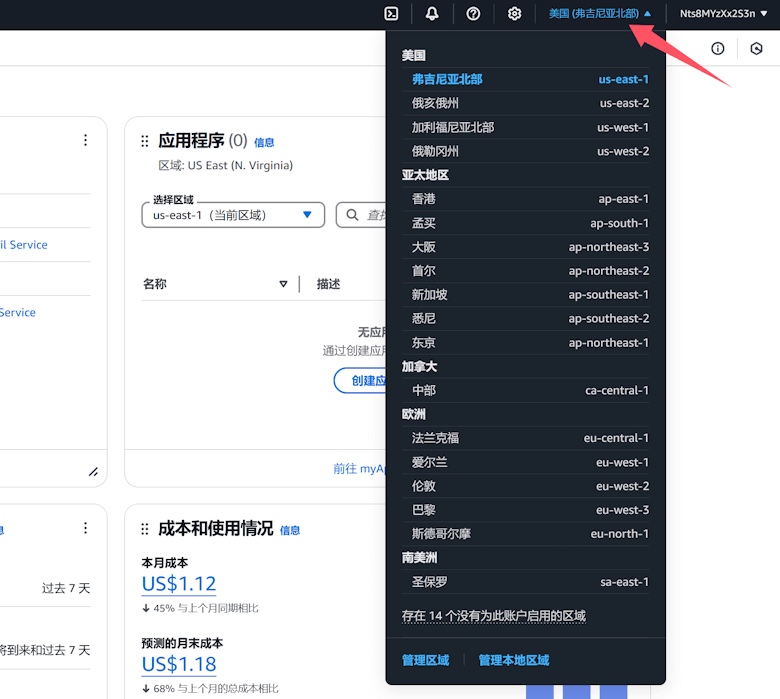Select region 弗吉尼亚北部 us-east-1
The image size is (780, 699).
click(x=525, y=79)
